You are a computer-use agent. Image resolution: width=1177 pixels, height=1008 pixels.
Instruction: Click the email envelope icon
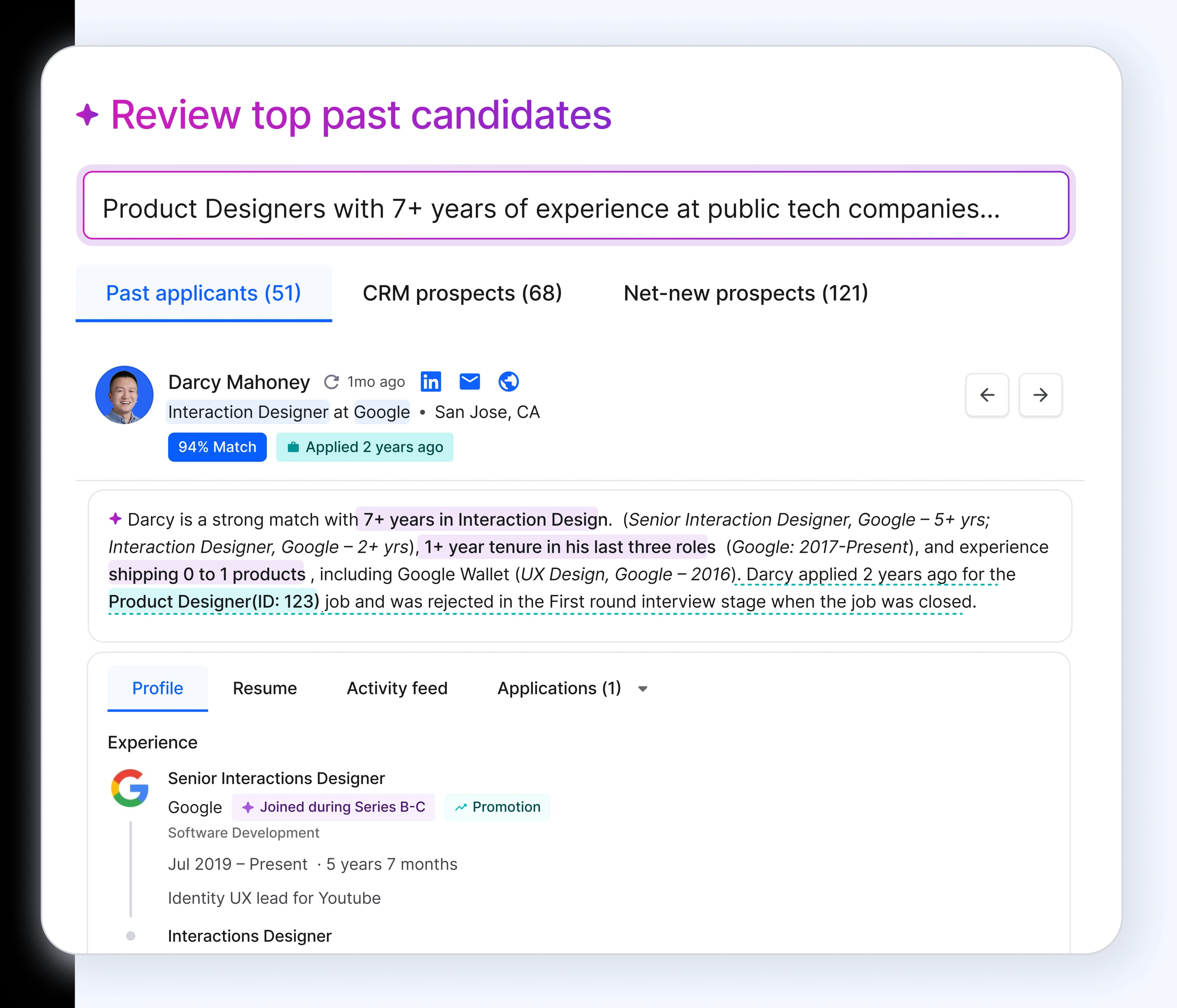click(469, 381)
